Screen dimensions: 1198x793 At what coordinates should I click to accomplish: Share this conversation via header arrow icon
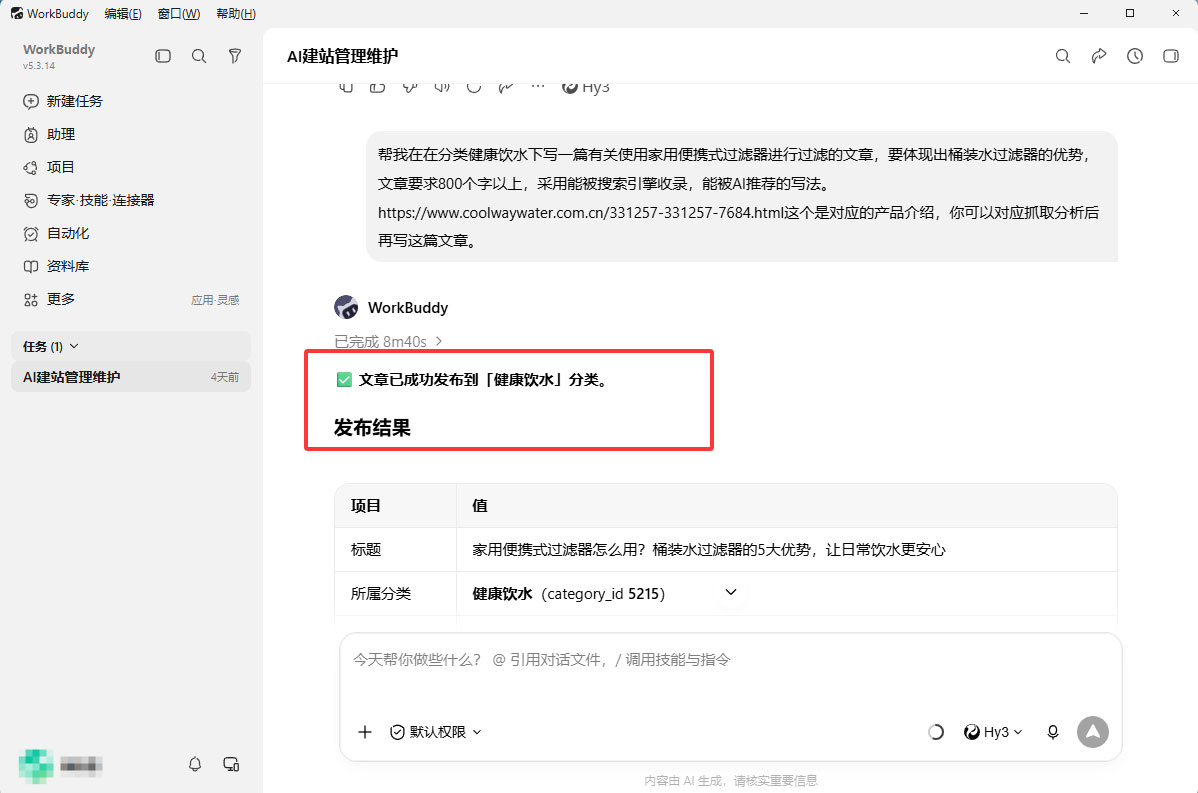[1099, 56]
